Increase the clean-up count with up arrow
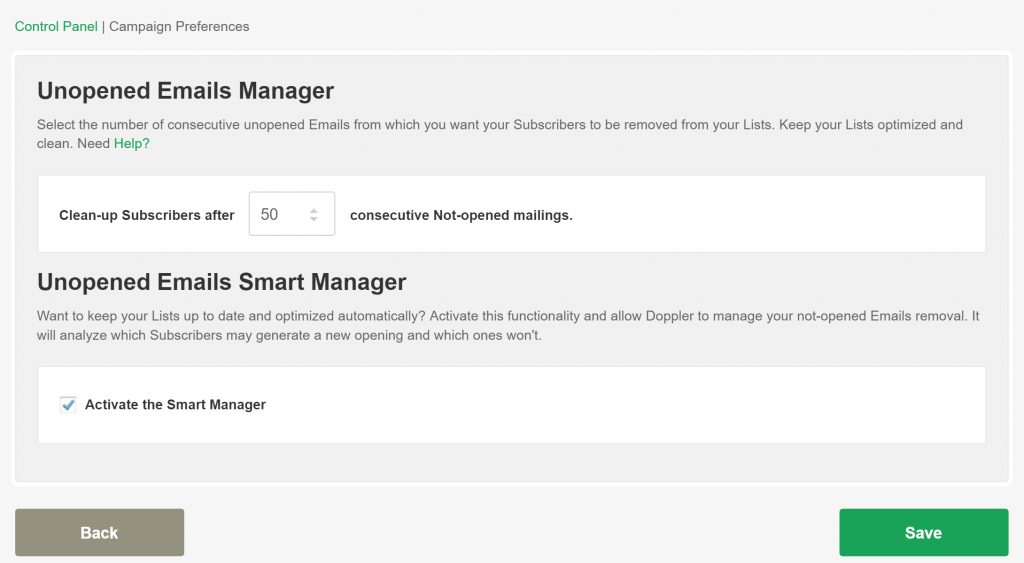 [x=313, y=210]
